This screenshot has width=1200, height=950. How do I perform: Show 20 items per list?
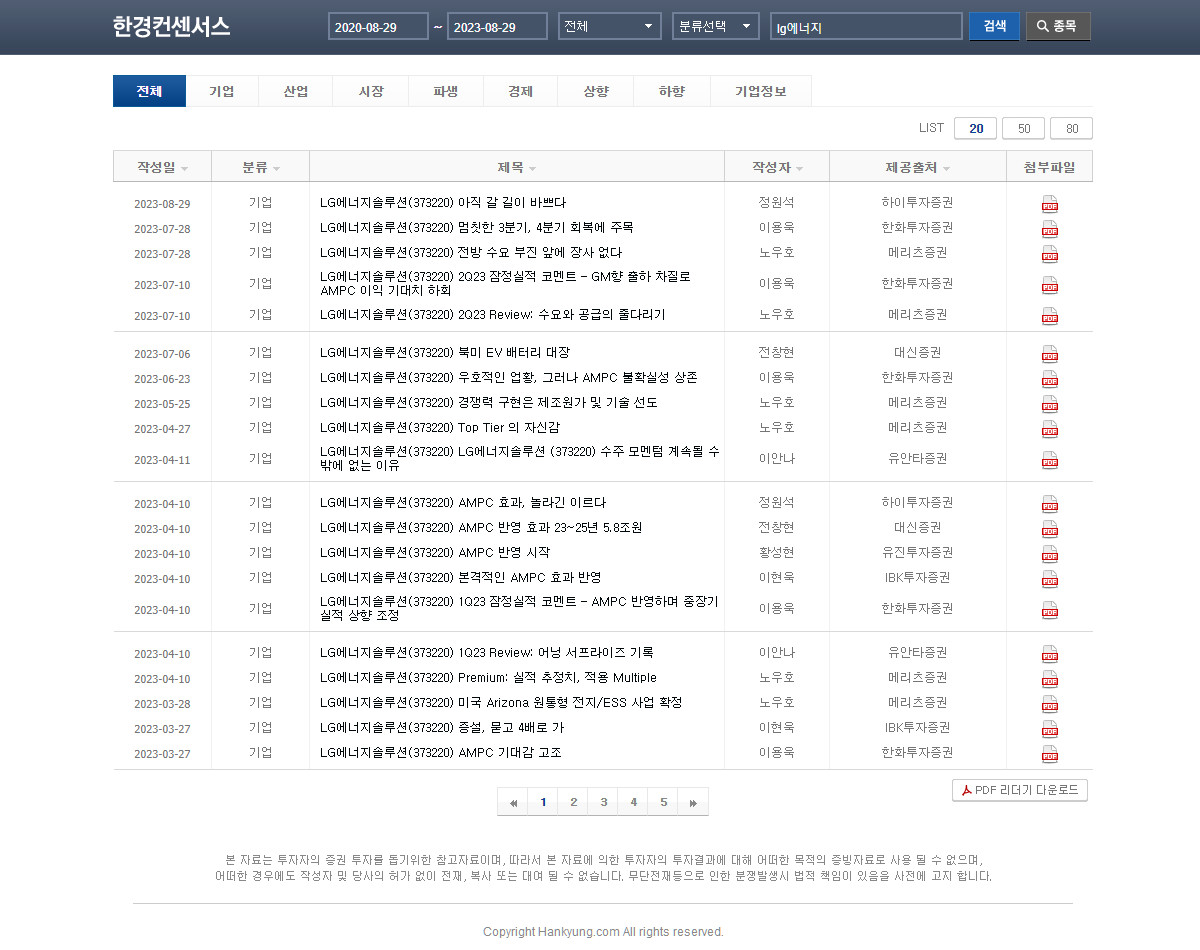tap(976, 128)
